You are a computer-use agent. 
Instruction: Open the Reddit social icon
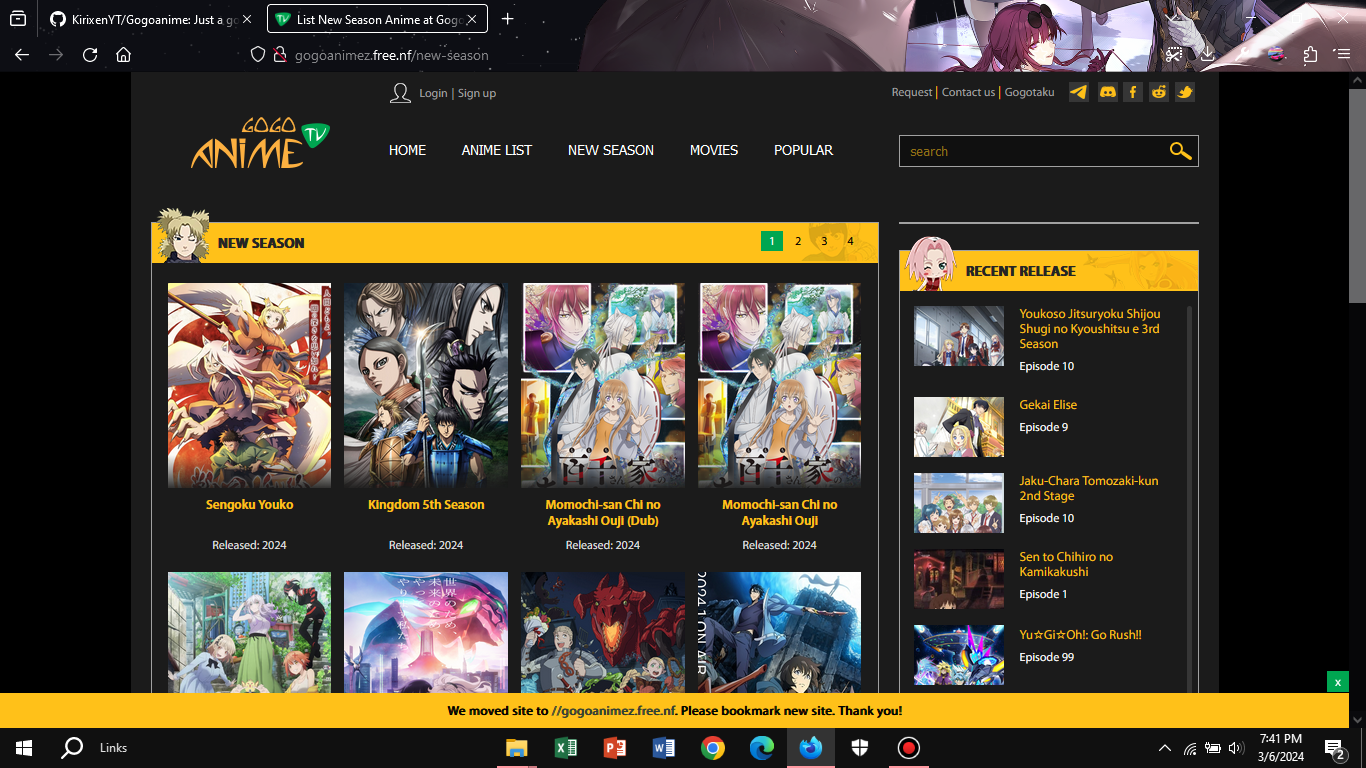[x=1159, y=92]
